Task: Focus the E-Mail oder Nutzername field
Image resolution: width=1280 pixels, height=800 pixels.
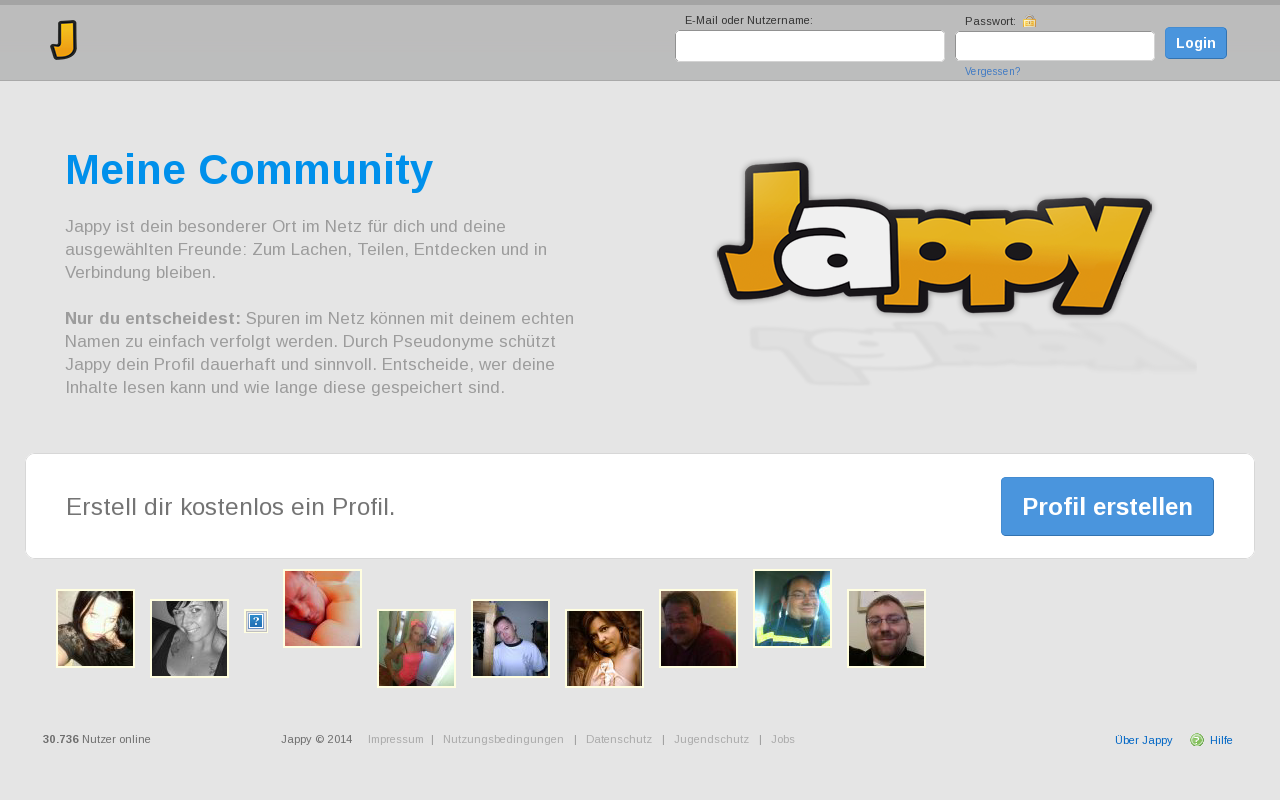Action: [810, 46]
